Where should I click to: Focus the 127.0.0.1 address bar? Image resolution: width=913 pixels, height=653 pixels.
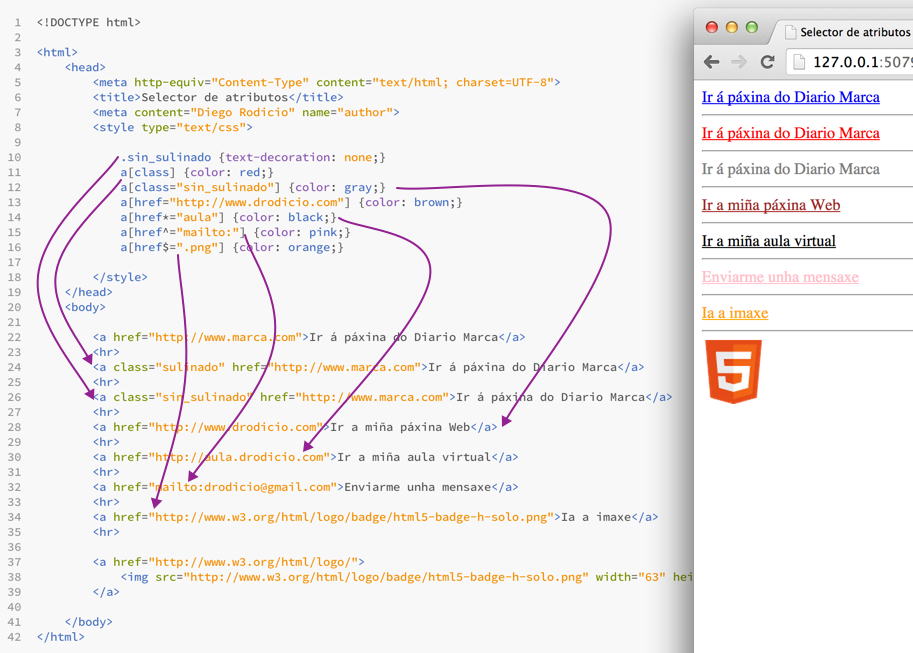pos(860,62)
